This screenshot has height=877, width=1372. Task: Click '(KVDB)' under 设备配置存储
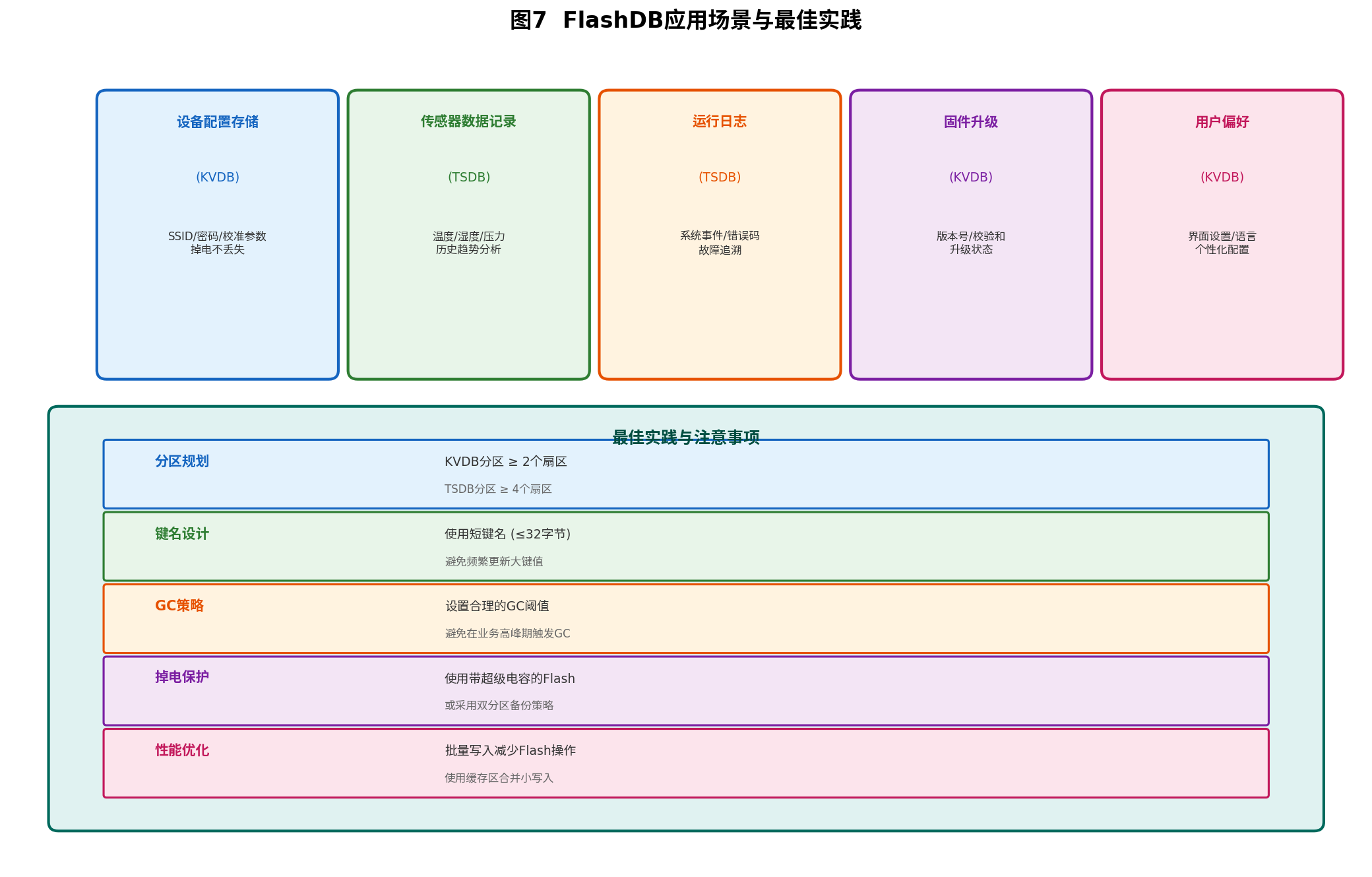(x=218, y=177)
